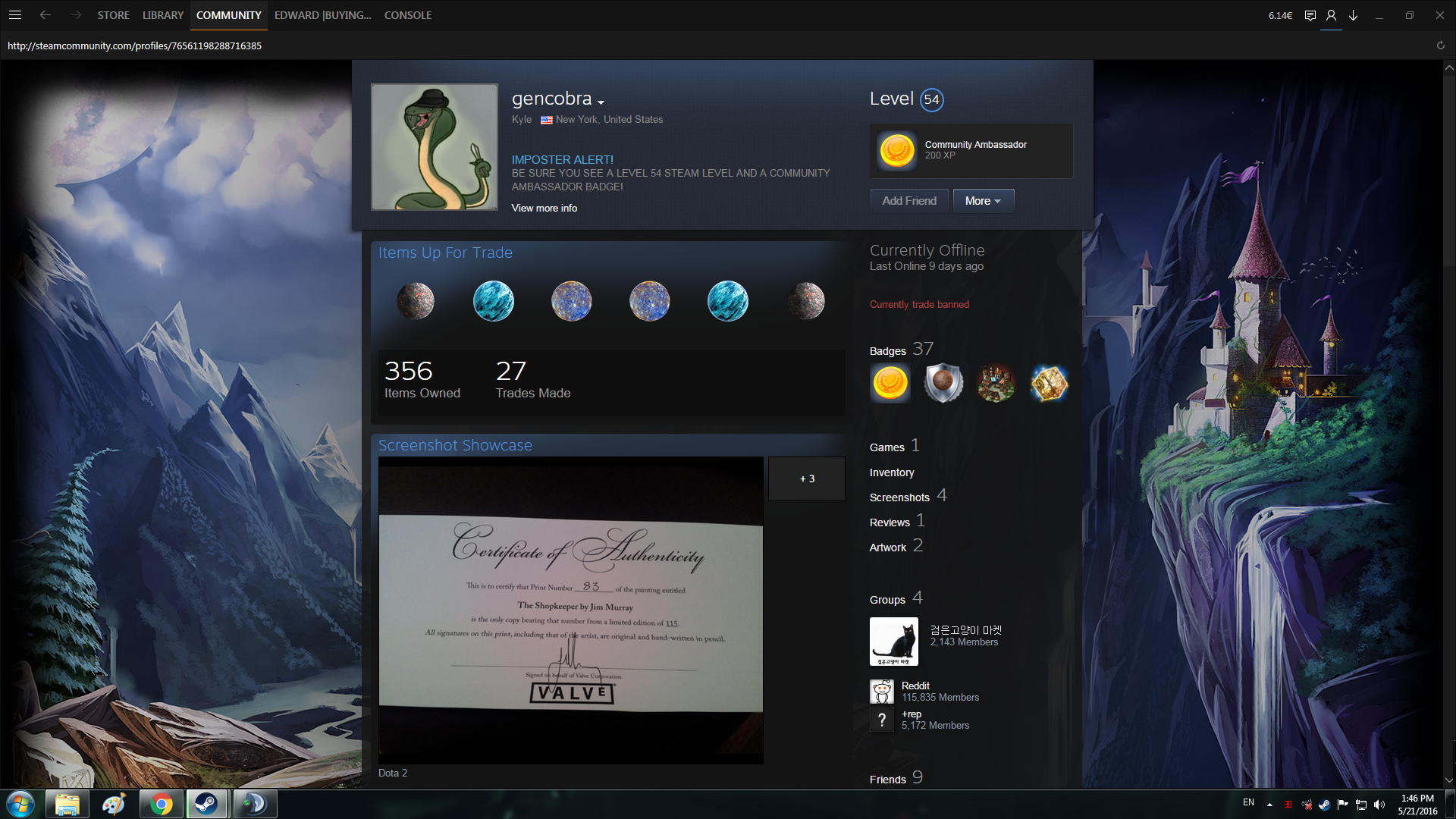Reload page with refresh icon
Viewport: 1456px width, 819px height.
[x=1440, y=45]
